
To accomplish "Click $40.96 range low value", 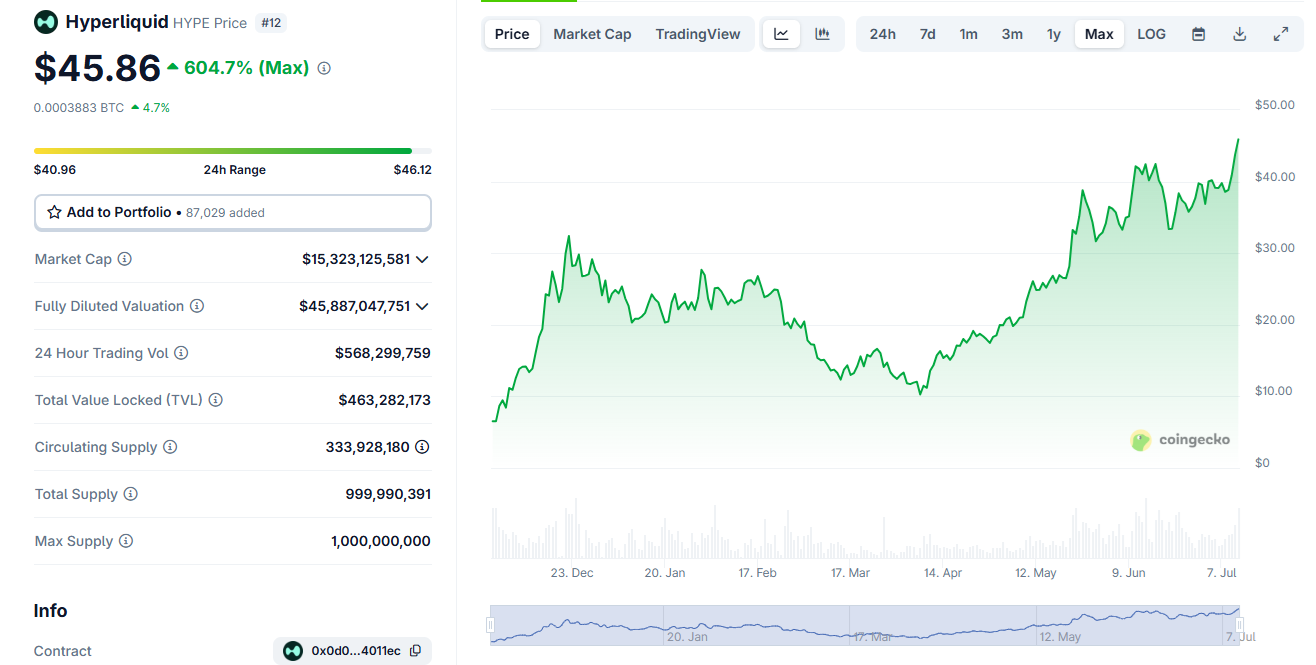I will click(55, 170).
